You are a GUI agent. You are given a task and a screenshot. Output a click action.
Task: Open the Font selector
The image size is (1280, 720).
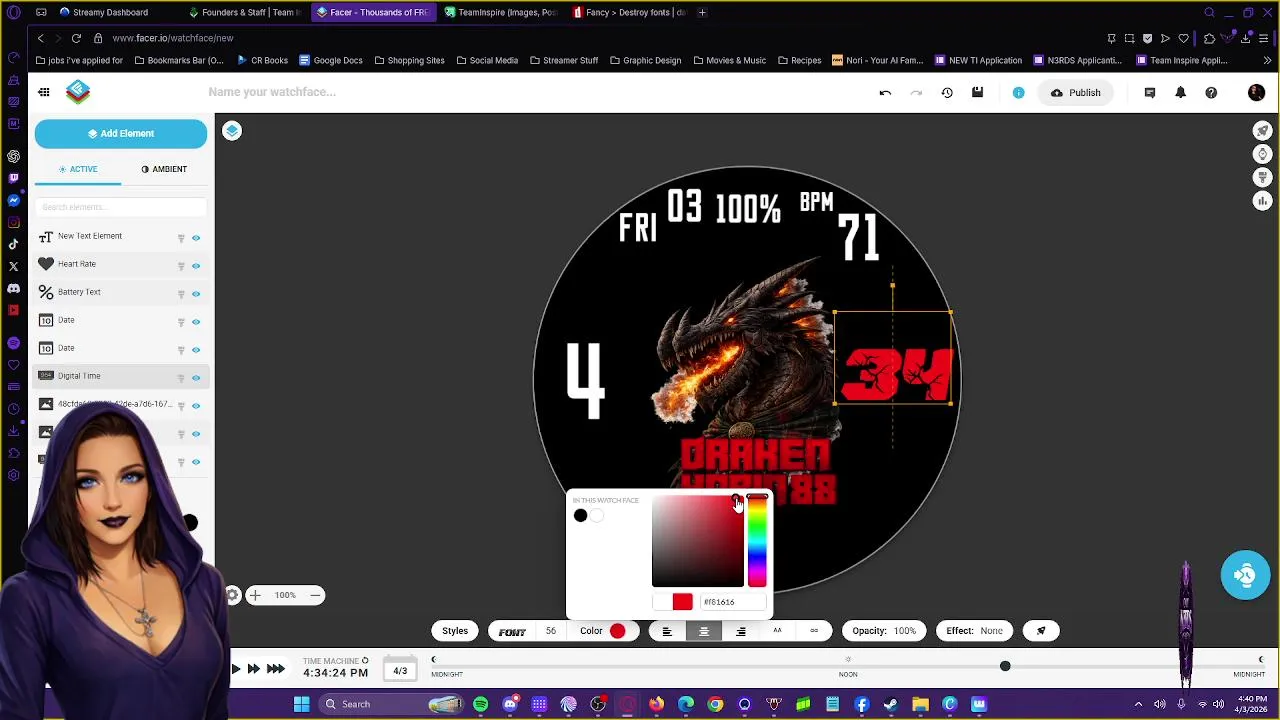click(x=512, y=631)
